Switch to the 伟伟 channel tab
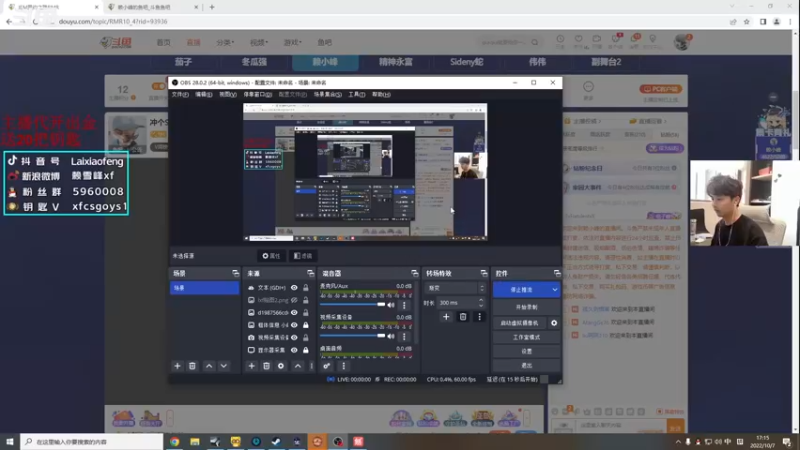Screen dimensions: 800x450 pos(537,62)
